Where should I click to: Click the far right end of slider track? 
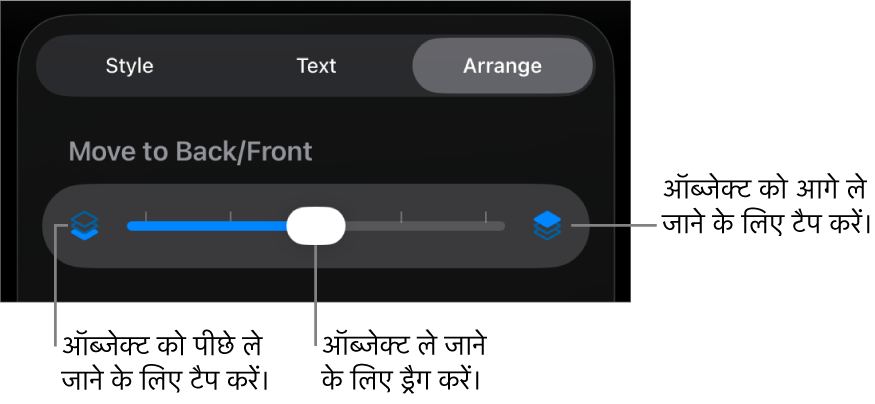coord(502,226)
